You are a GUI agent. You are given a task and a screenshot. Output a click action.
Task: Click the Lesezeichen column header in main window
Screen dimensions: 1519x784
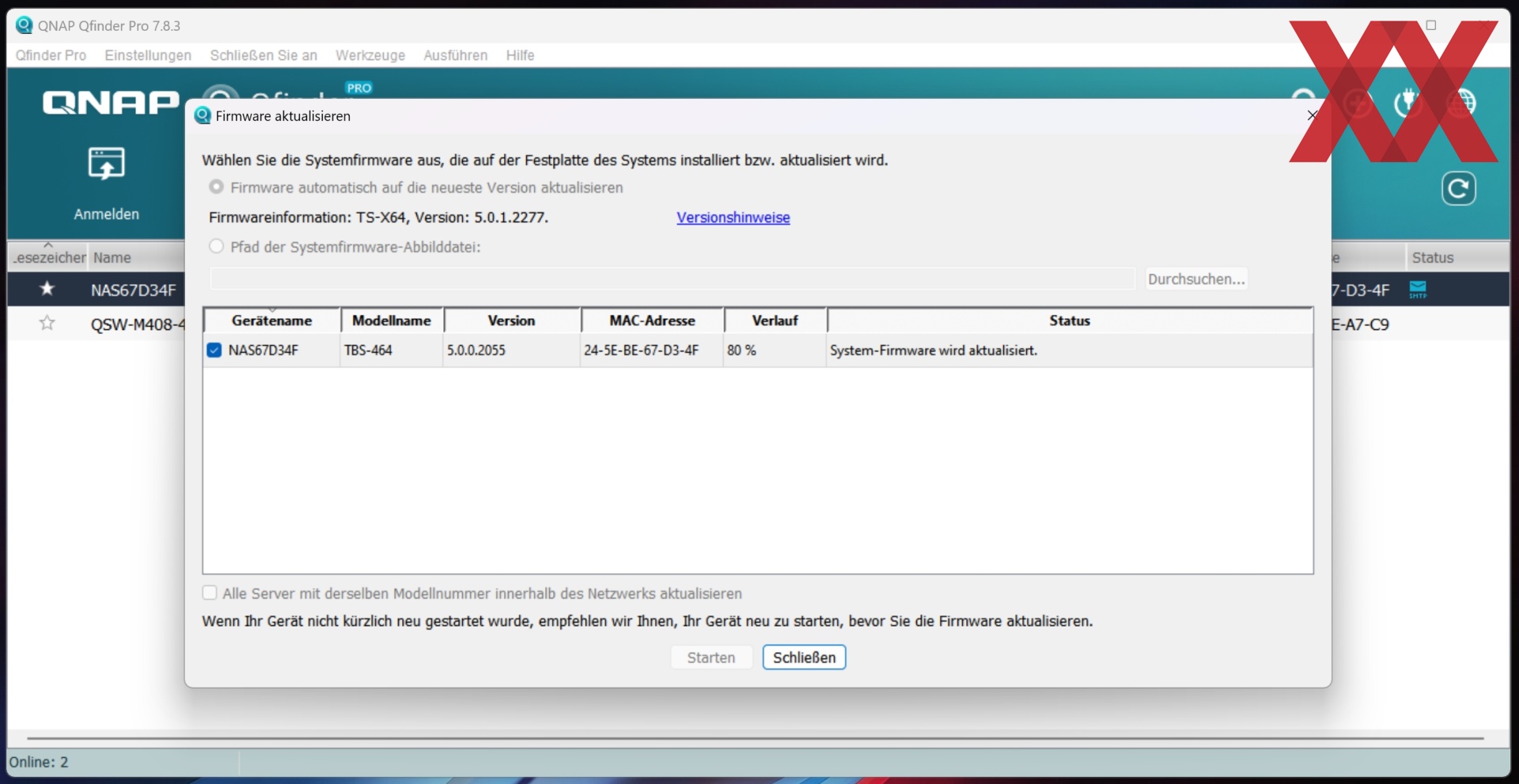click(x=48, y=257)
